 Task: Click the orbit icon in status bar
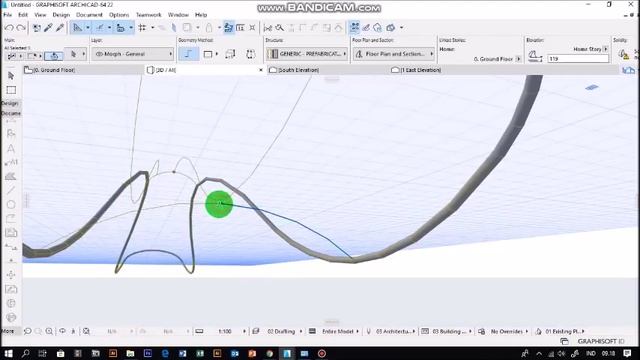(x=62, y=331)
